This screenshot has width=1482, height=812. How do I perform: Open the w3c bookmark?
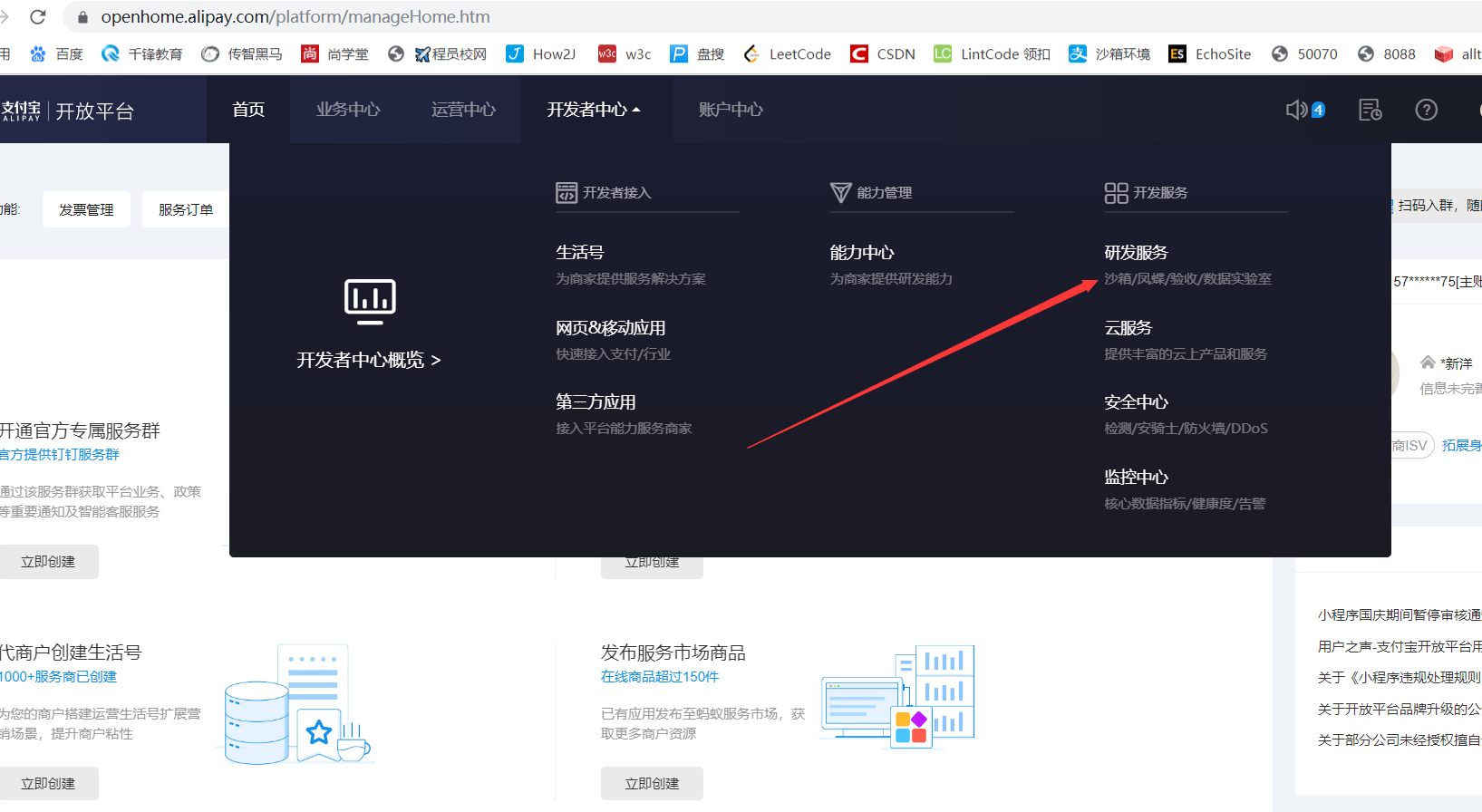[625, 54]
